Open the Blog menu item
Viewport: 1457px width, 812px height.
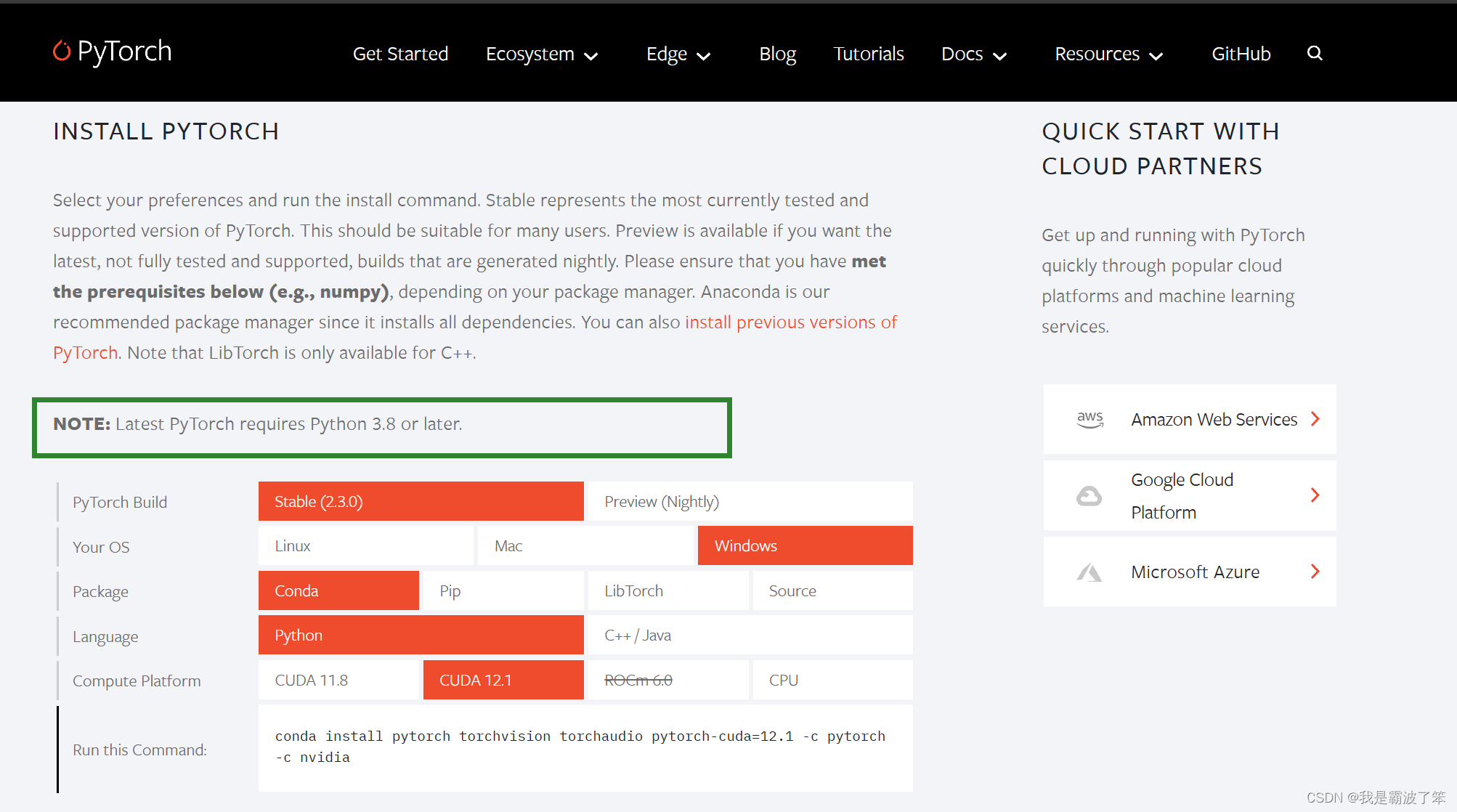[777, 54]
